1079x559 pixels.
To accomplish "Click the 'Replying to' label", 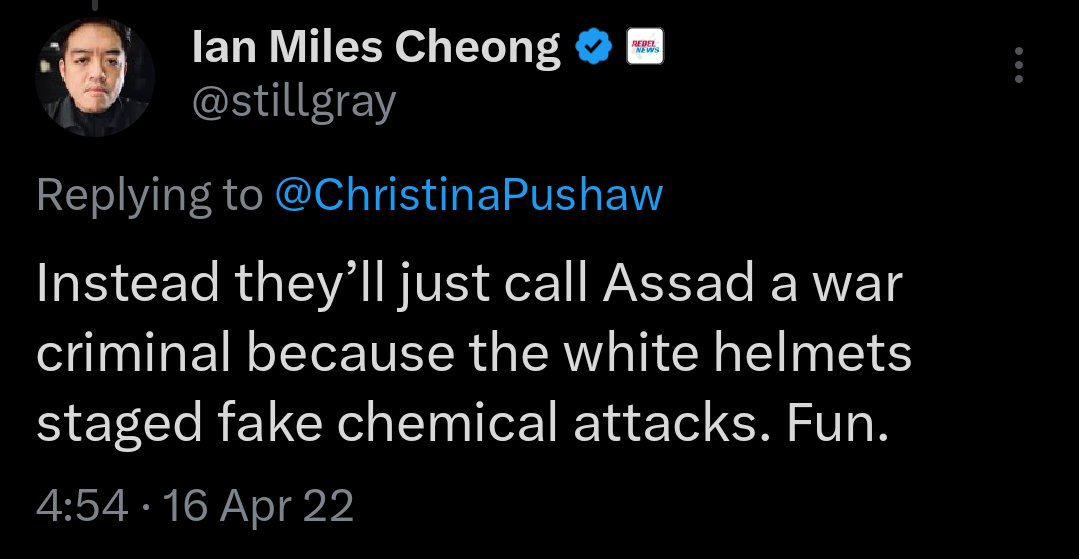I will [x=148, y=194].
